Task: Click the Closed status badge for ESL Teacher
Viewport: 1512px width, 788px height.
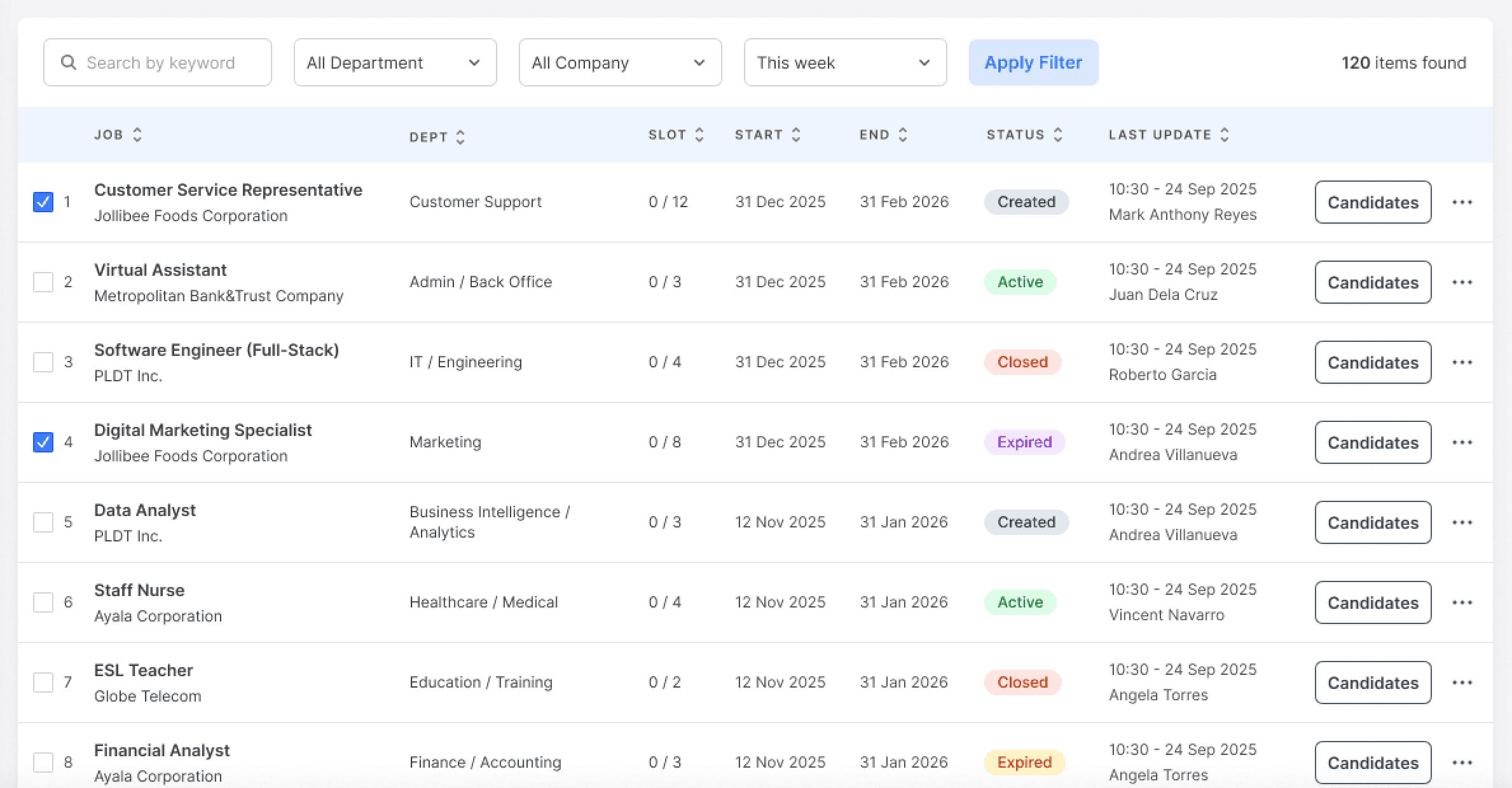Action: pos(1022,682)
